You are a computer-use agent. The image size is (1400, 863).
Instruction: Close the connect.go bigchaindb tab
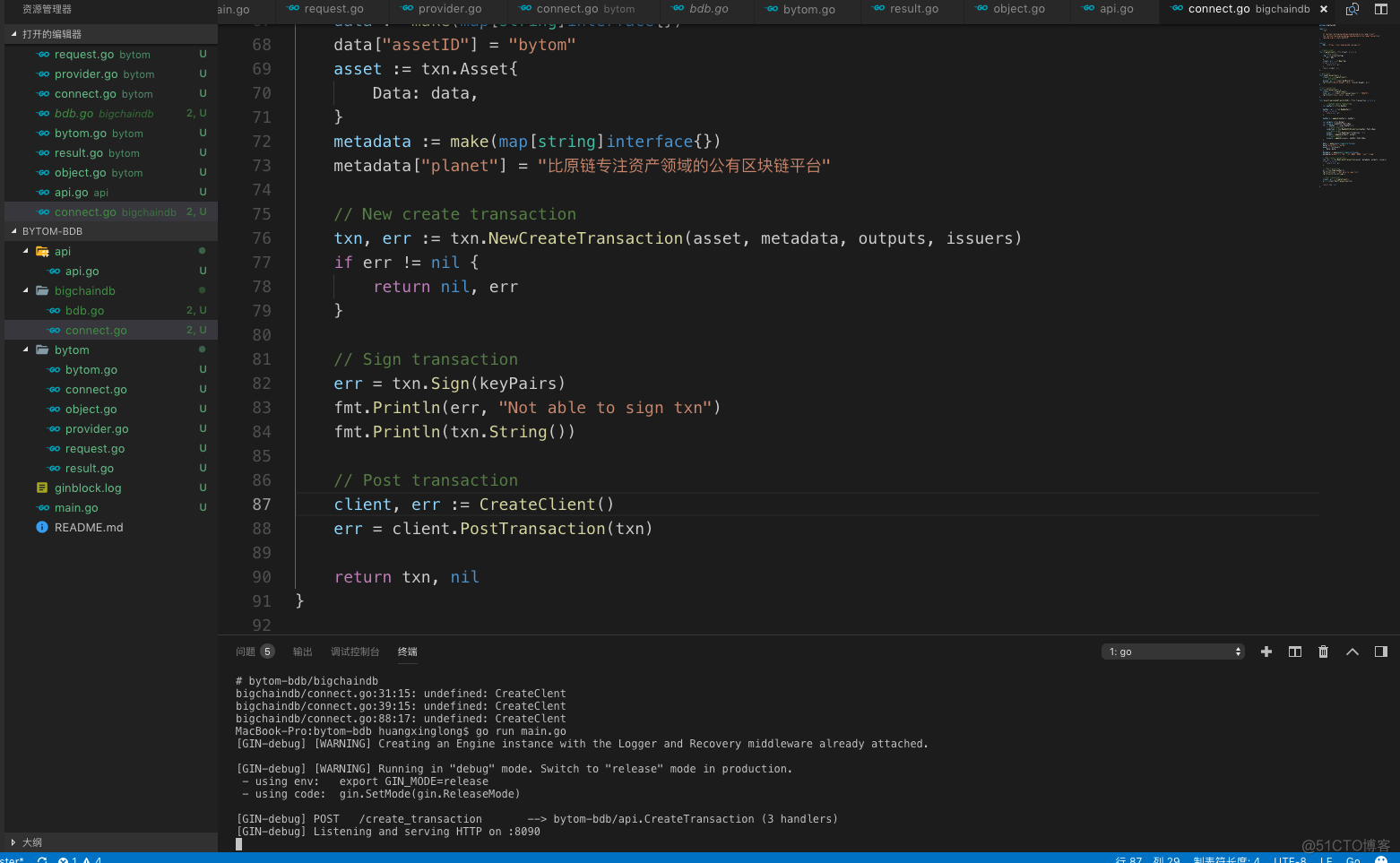point(1324,9)
